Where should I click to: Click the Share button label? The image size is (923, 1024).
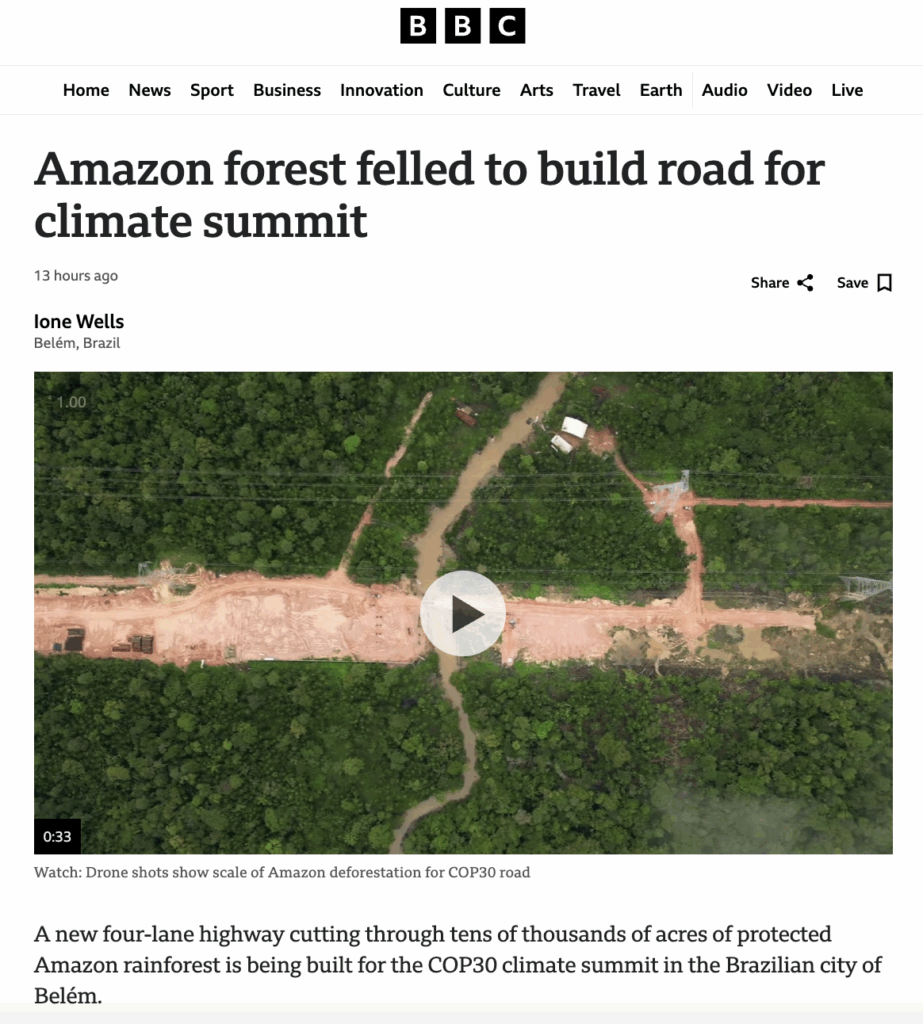click(x=770, y=283)
